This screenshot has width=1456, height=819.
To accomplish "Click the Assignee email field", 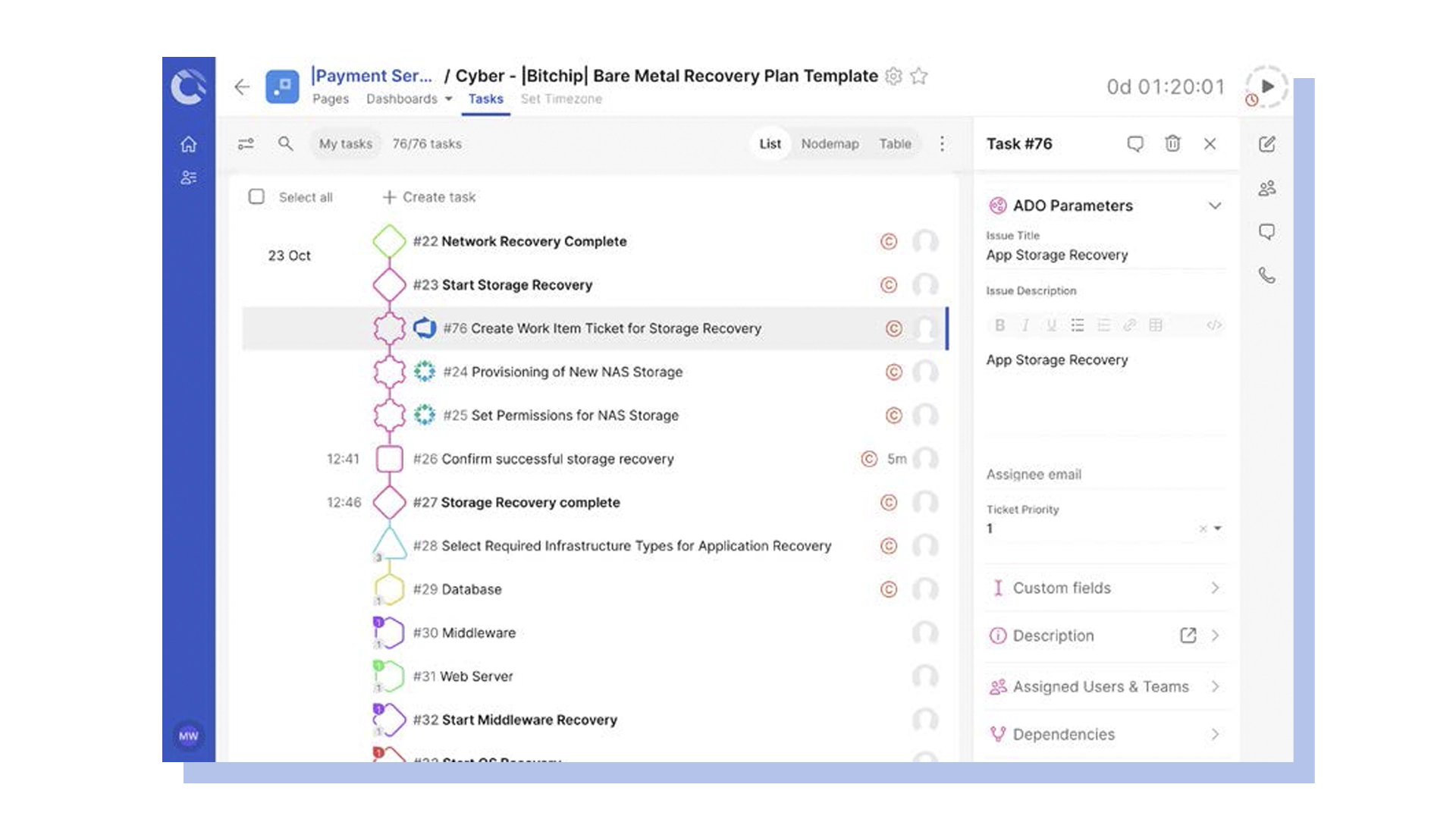I will [x=1104, y=475].
